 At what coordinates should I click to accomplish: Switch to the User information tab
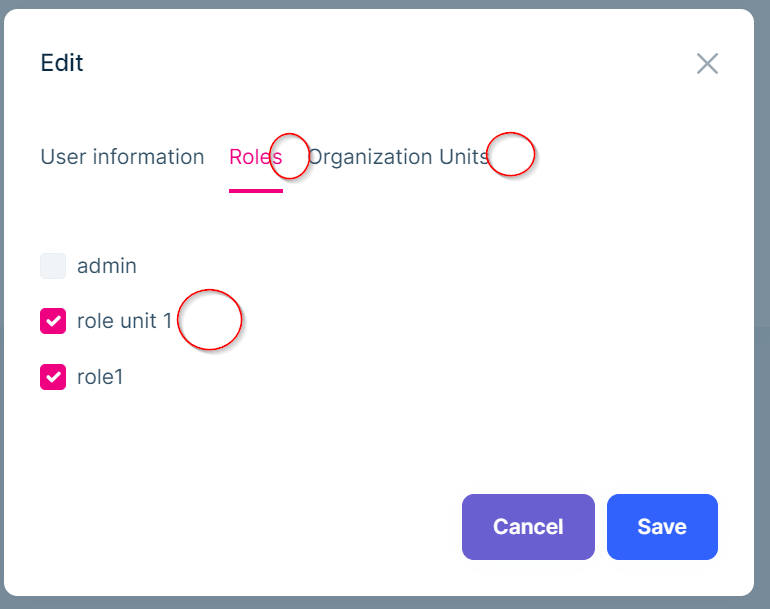click(122, 157)
